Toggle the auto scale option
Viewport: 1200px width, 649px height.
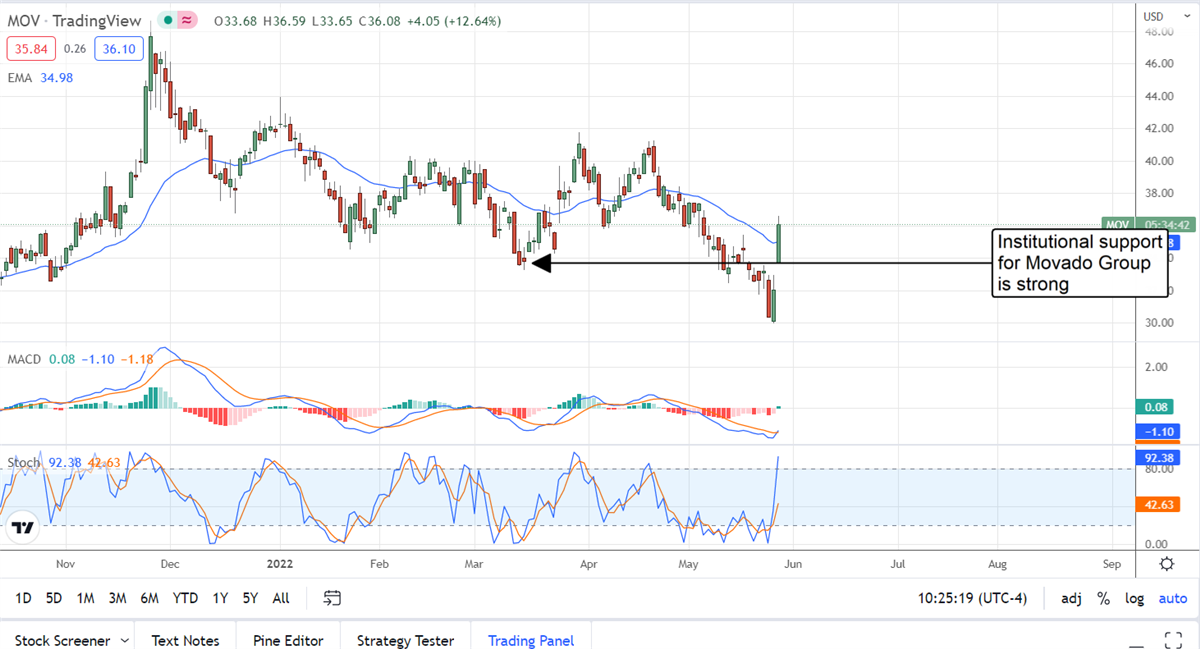[1172, 598]
